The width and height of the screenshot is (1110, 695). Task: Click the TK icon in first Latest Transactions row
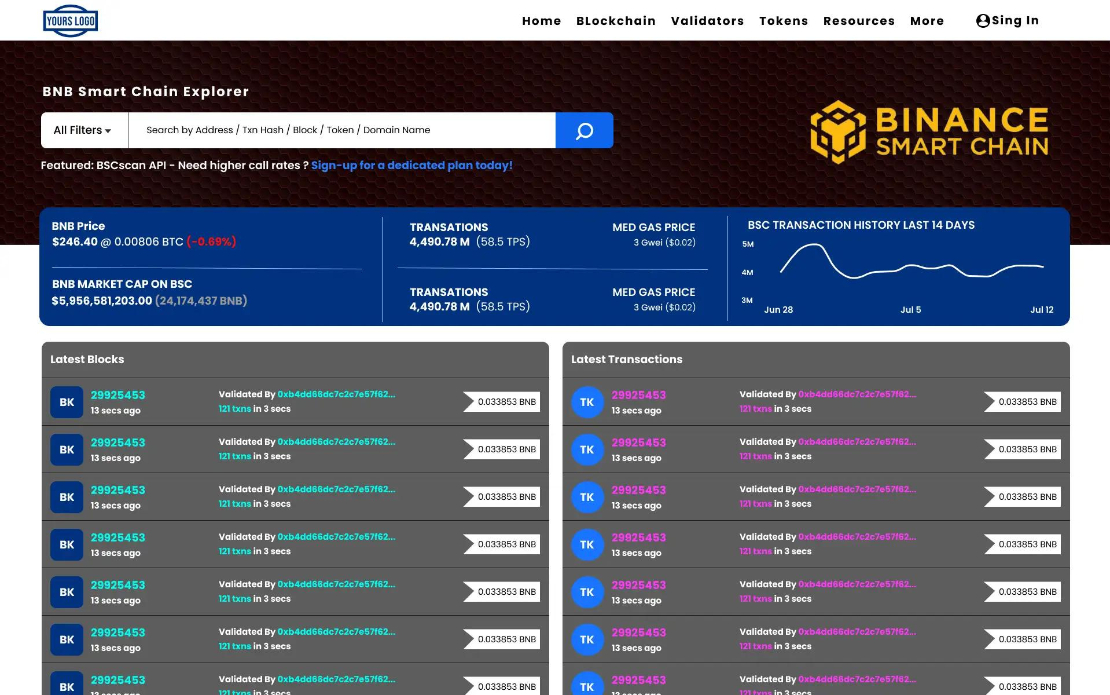[587, 402]
